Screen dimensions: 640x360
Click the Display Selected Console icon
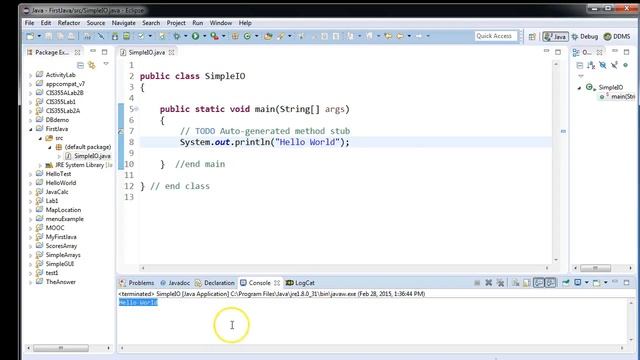click(x=578, y=282)
